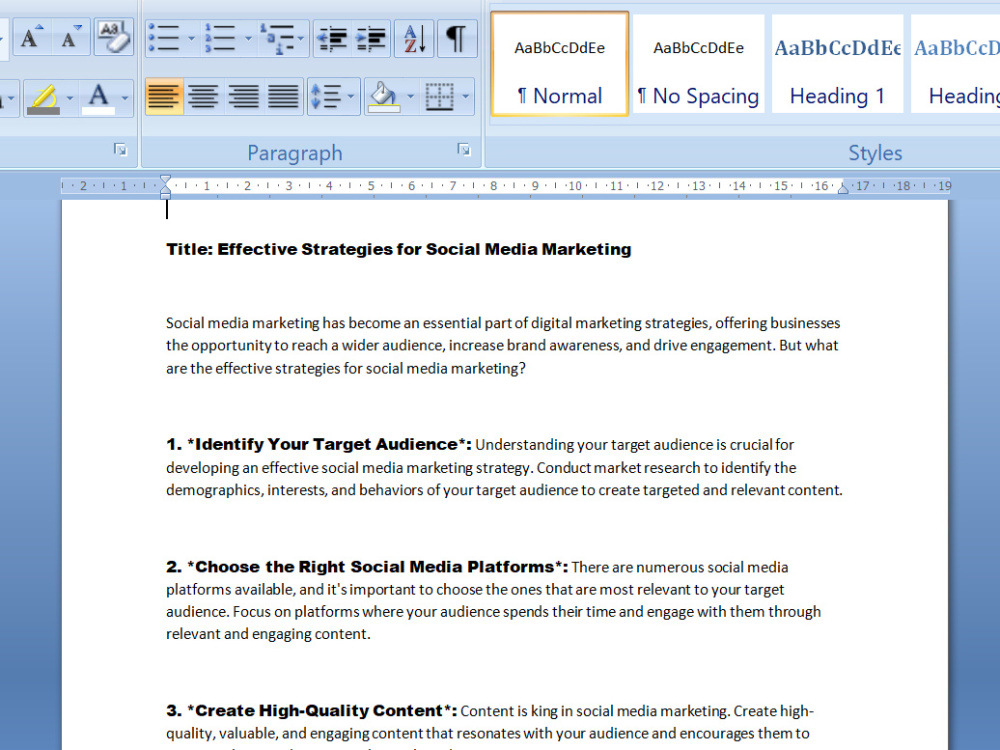
Task: Open font color dropdown arrow
Action: [125, 98]
